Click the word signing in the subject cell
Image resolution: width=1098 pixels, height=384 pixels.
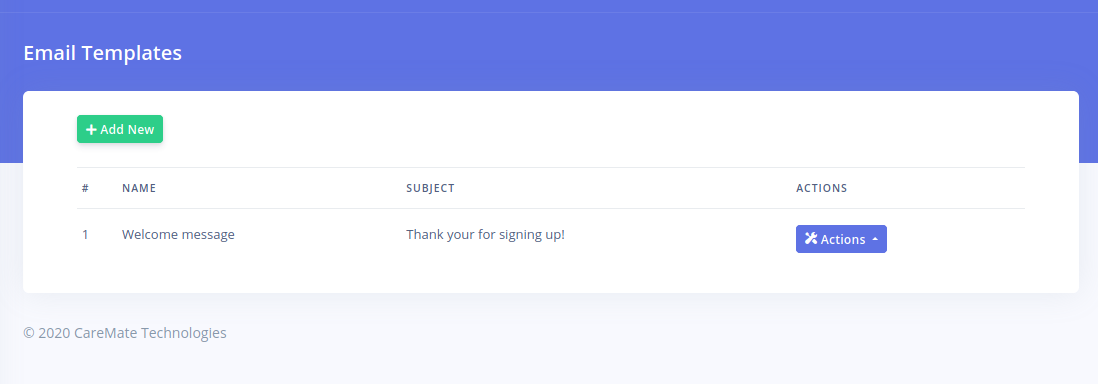(519, 235)
